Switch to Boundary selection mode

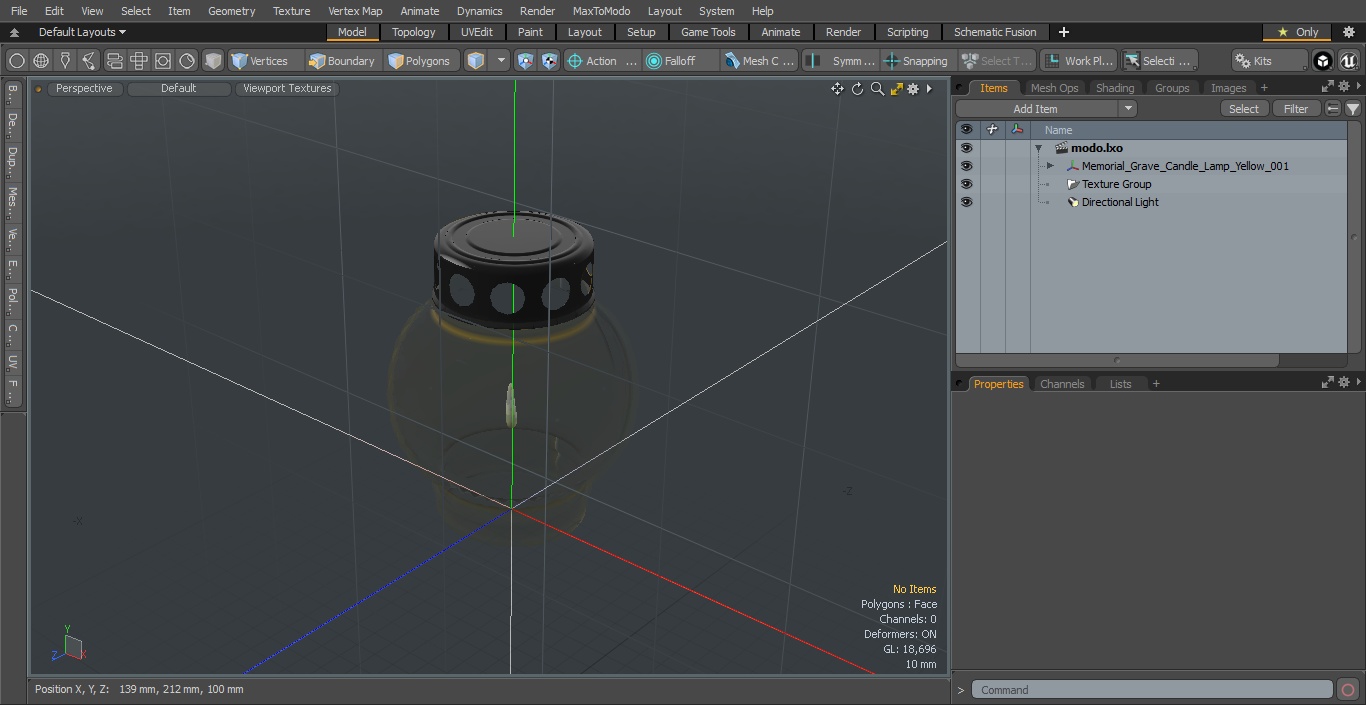coord(343,61)
